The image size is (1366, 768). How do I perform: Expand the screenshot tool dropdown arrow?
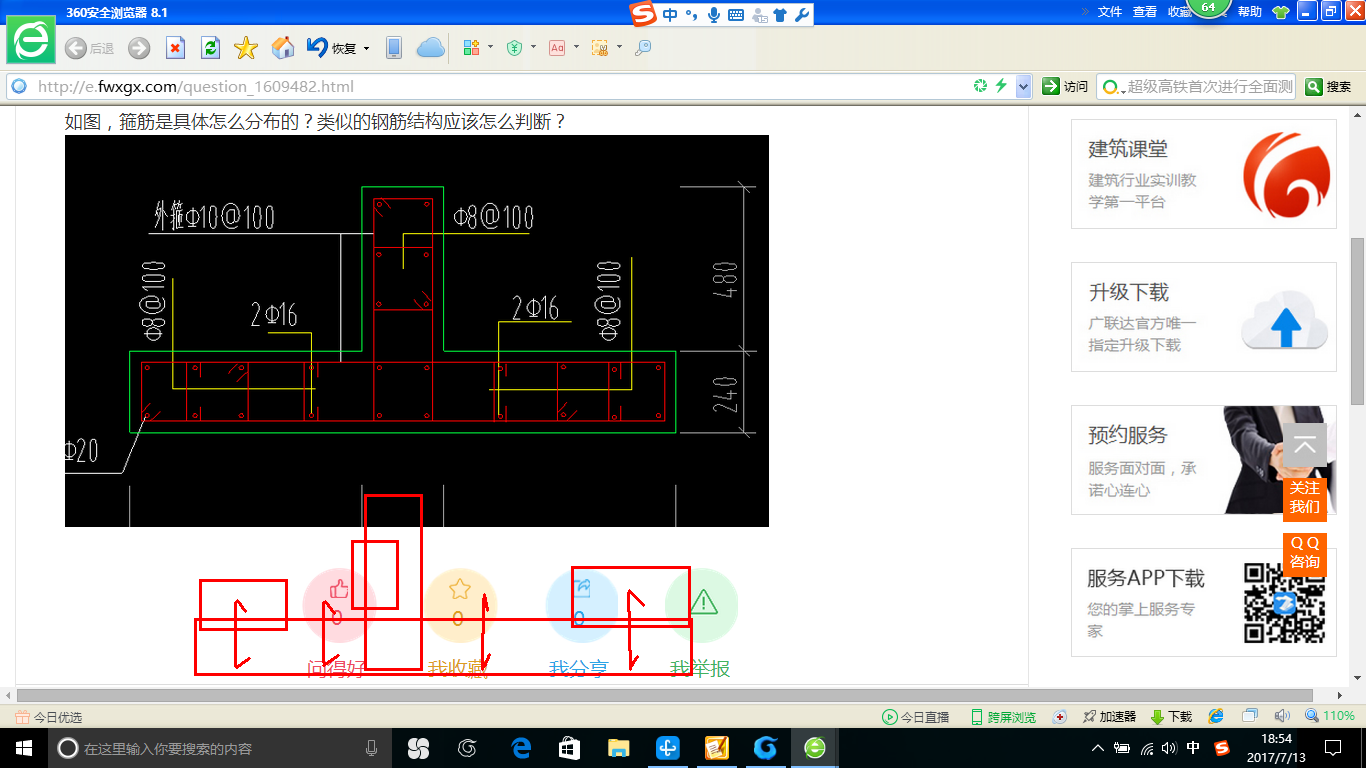(x=619, y=47)
